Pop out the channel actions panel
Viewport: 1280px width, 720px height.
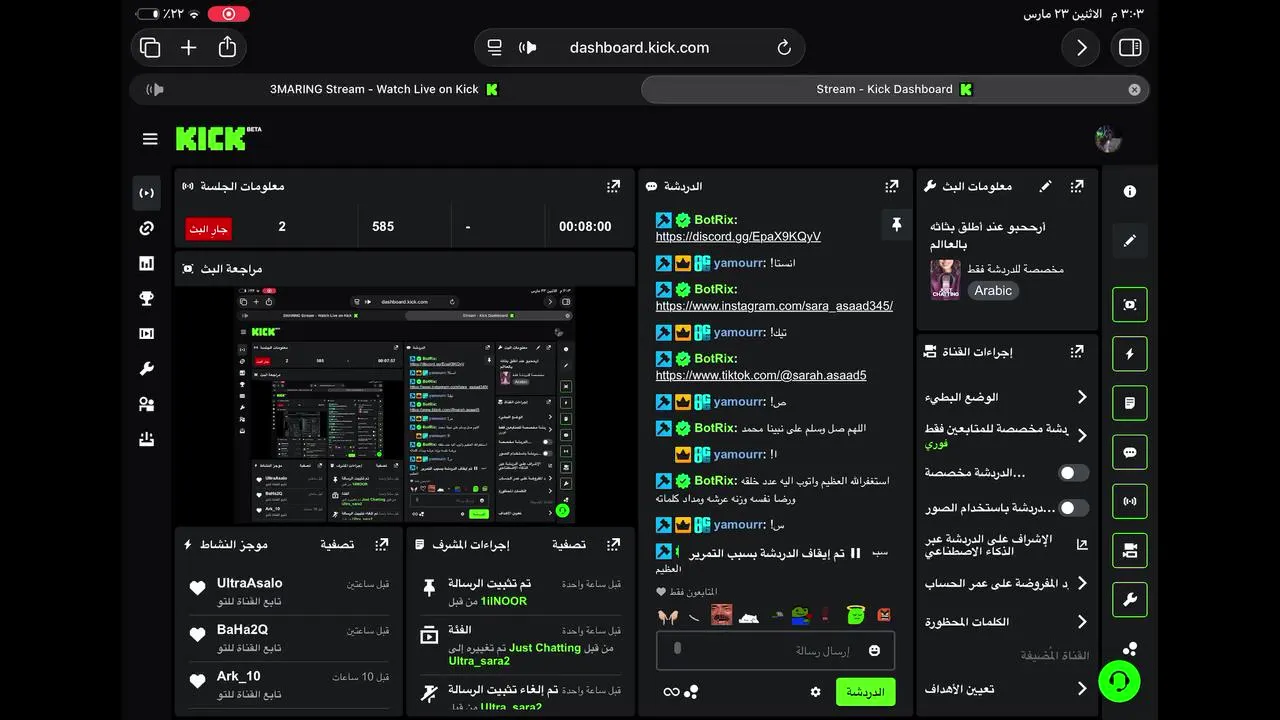click(1077, 352)
